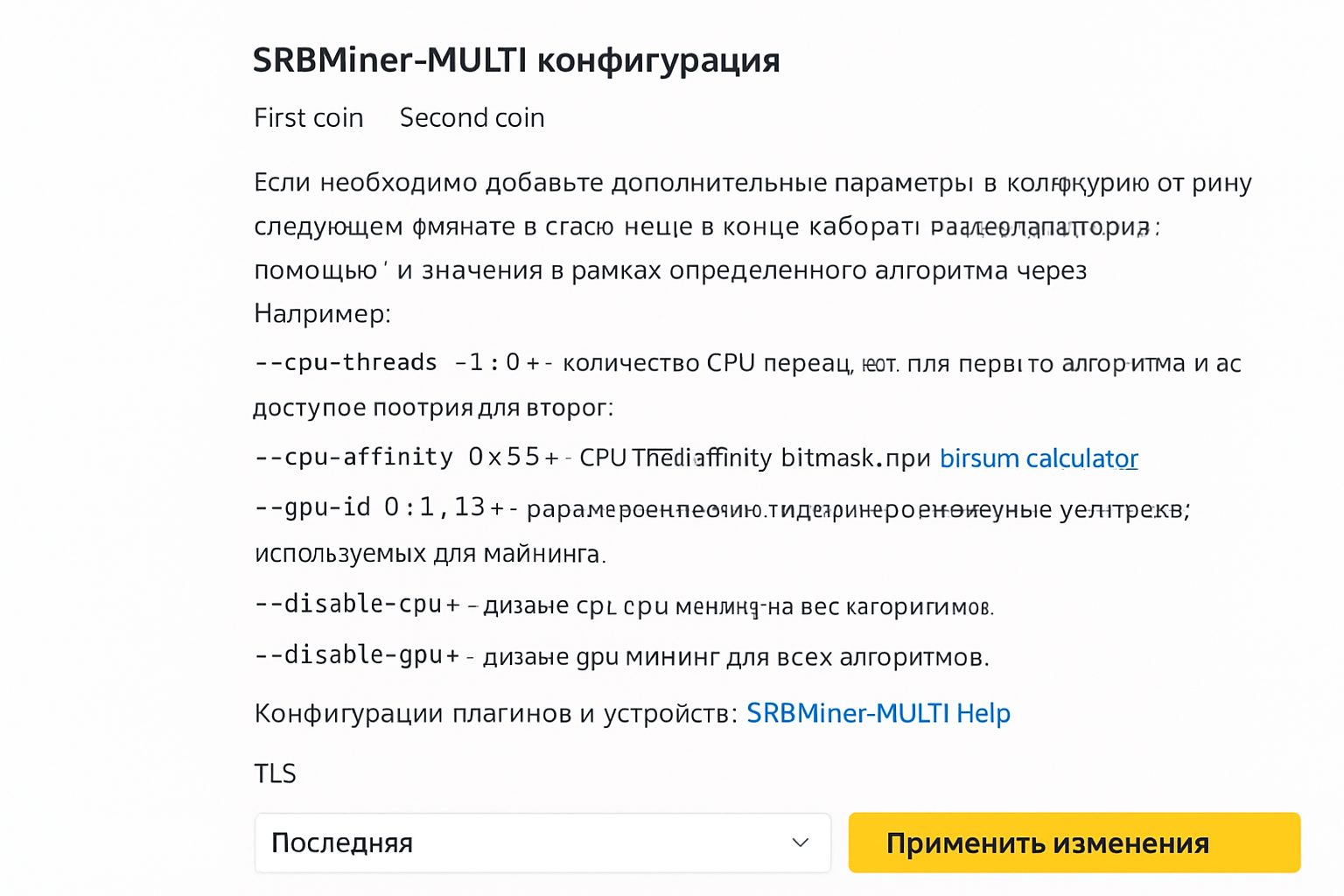Screen dimensions: 1344x896
Task: Open the birsum calculator link
Action: point(1038,458)
